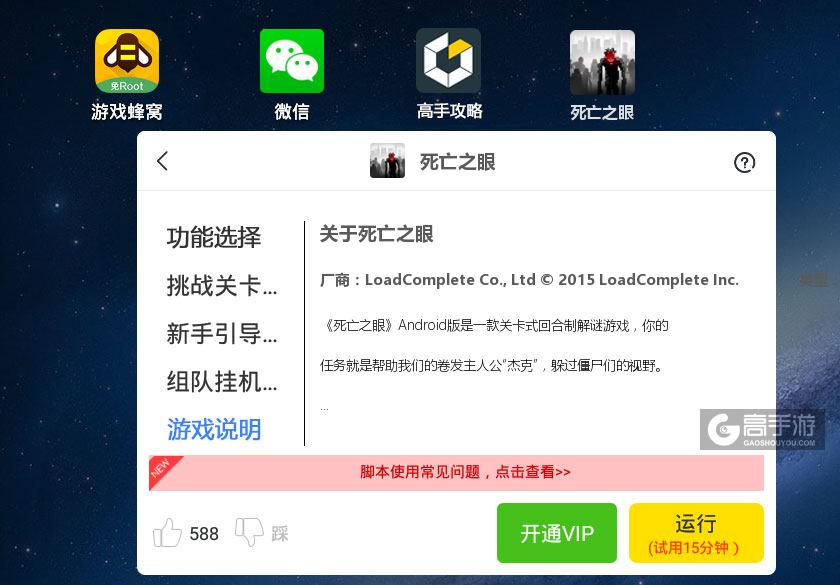Open the 游戏蜂窝 bee app icon

pos(127,61)
